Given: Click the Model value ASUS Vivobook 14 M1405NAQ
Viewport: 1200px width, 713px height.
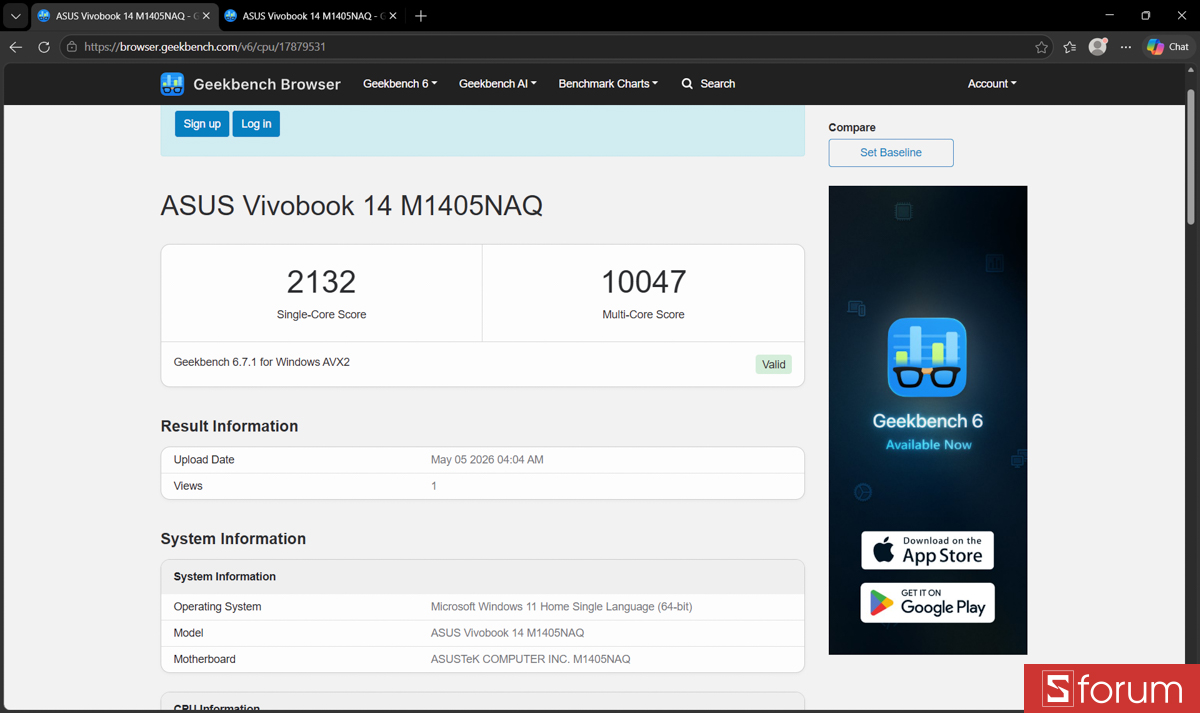Looking at the screenshot, I should pos(507,633).
